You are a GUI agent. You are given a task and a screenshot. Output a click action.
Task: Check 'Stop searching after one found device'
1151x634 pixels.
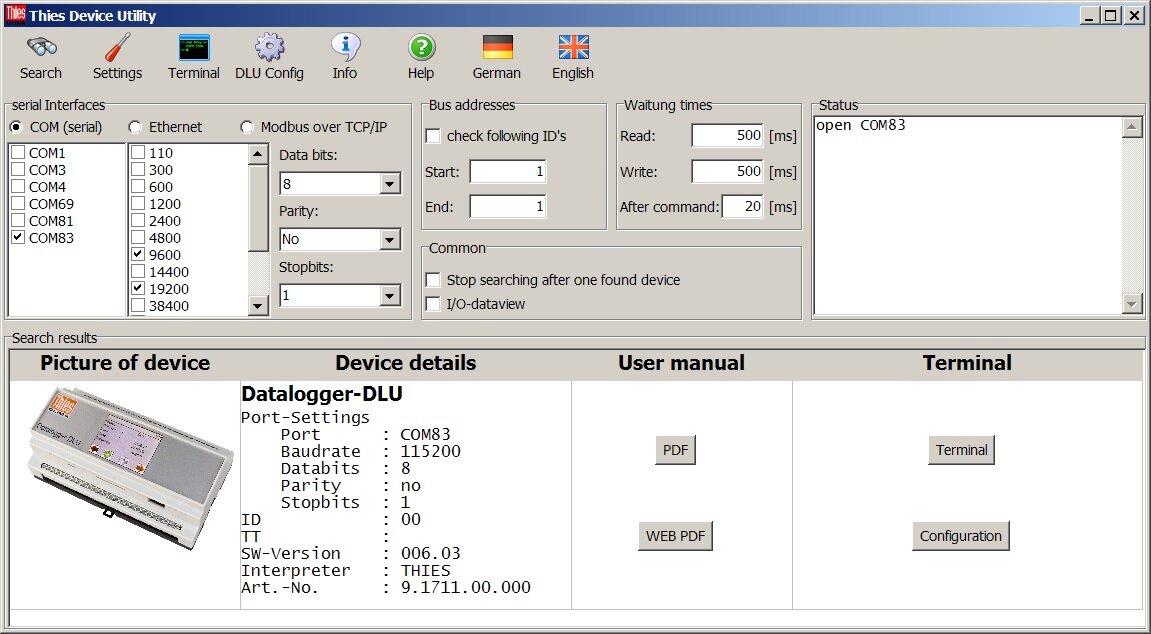point(433,280)
